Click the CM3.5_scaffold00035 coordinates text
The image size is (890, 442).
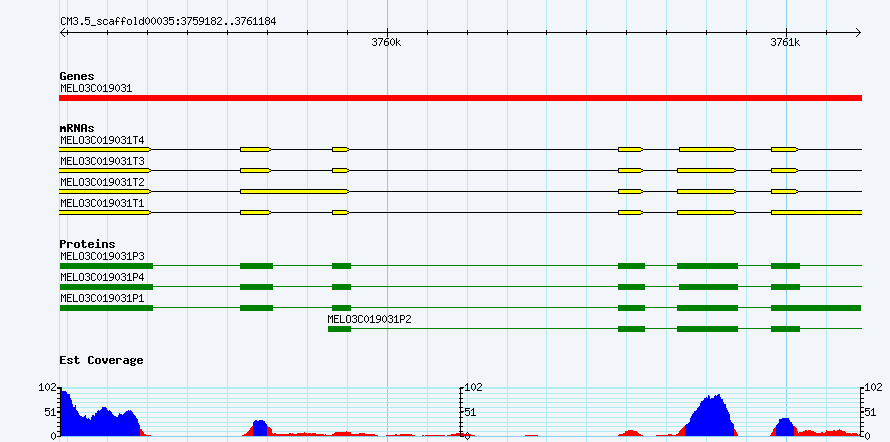tap(168, 21)
